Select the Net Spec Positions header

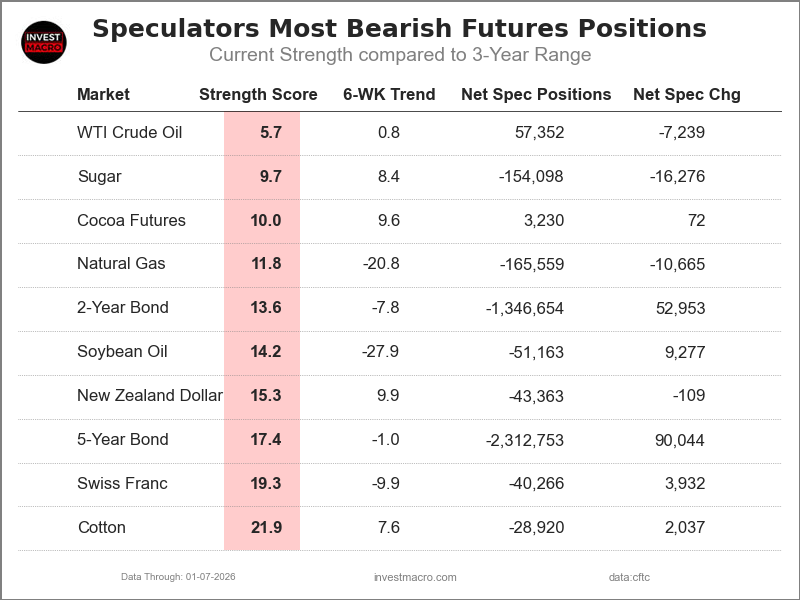click(x=536, y=95)
